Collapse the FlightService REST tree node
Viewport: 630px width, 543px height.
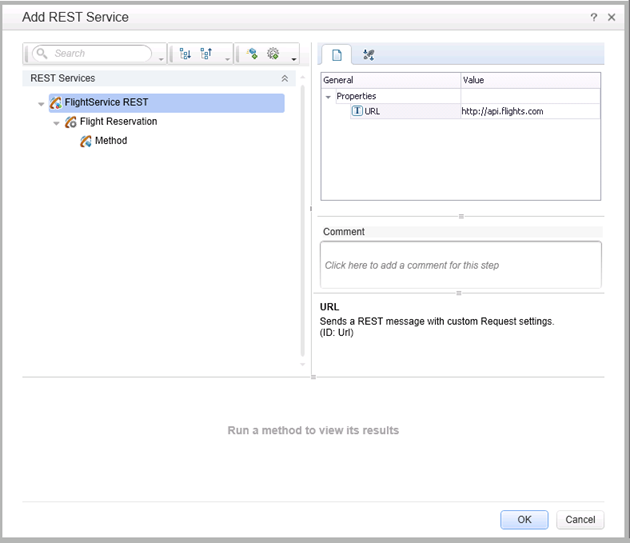click(41, 103)
